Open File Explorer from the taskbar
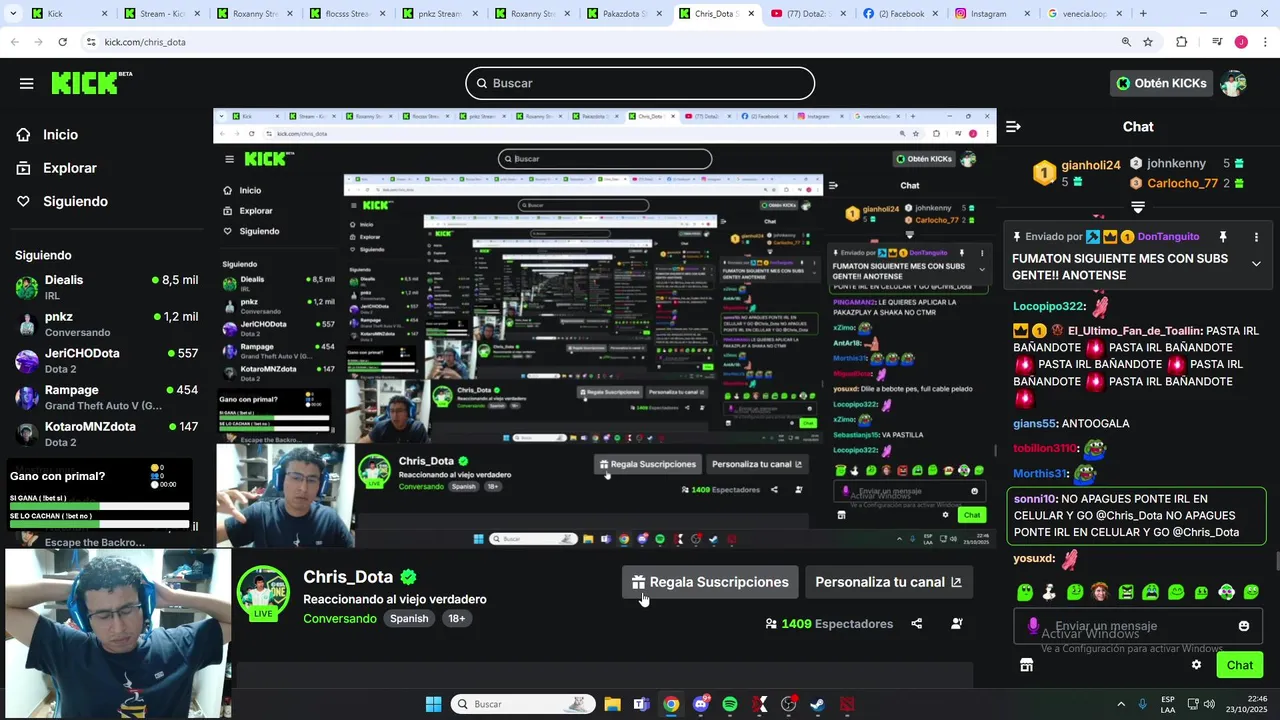Image resolution: width=1280 pixels, height=720 pixels. [612, 704]
